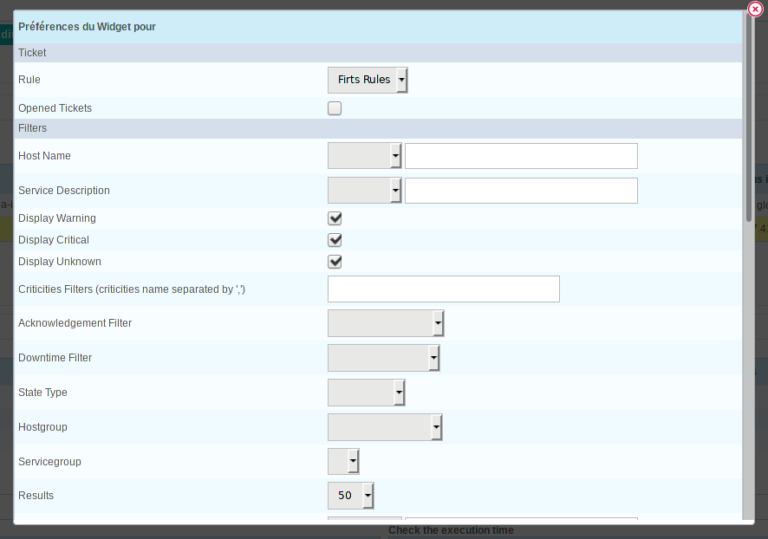Click the Acknowledgement Filter label

click(x=75, y=323)
